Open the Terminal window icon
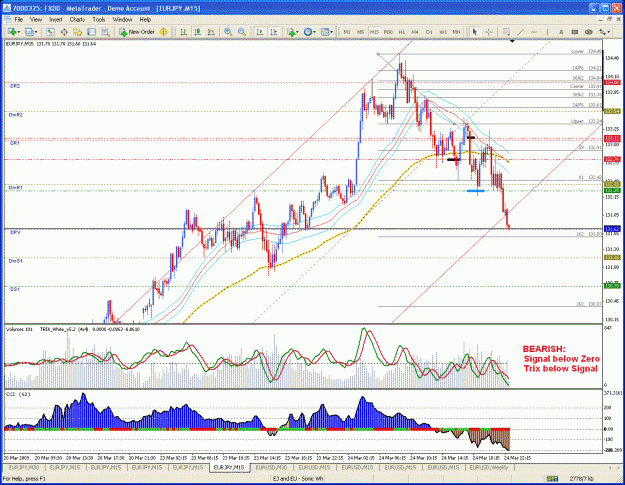The image size is (625, 485). [91, 32]
